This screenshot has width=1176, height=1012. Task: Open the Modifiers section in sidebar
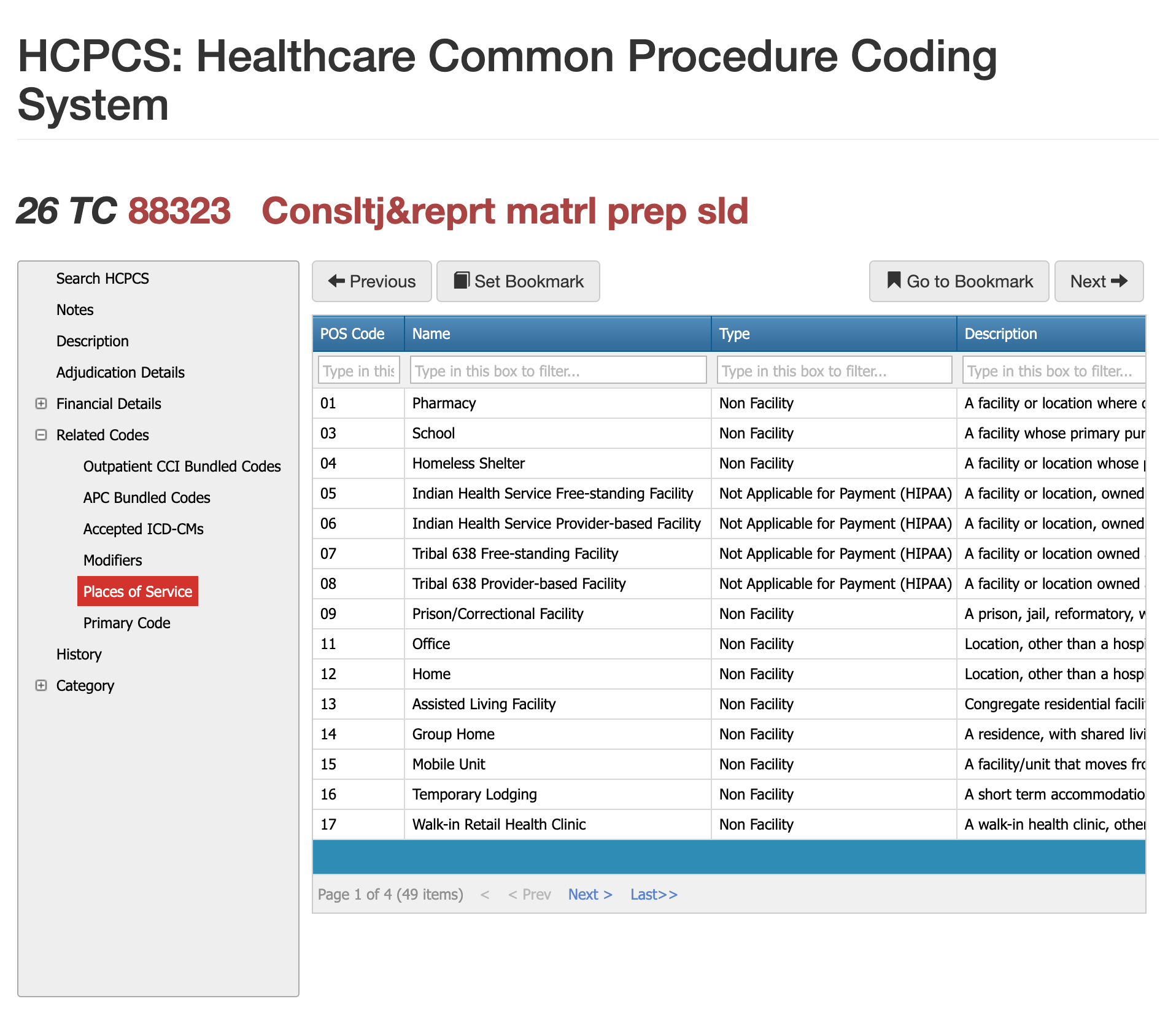point(112,560)
